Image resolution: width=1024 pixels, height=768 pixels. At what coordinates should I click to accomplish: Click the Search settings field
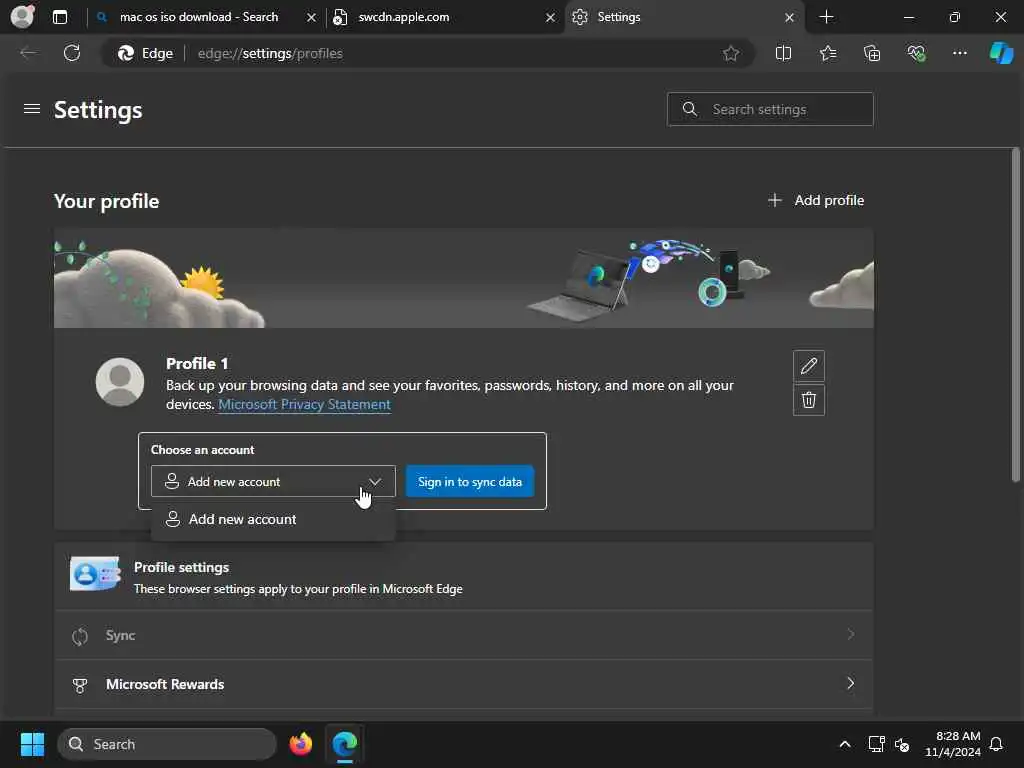[770, 109]
